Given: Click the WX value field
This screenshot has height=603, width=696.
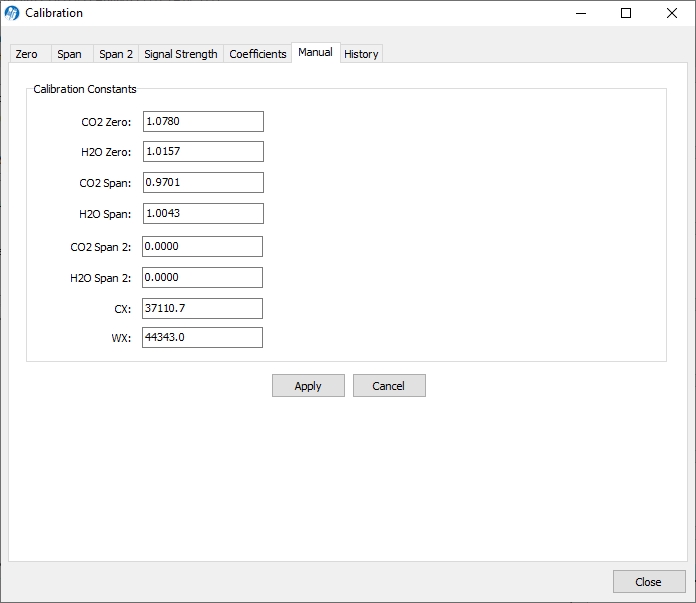Looking at the screenshot, I should [x=202, y=338].
